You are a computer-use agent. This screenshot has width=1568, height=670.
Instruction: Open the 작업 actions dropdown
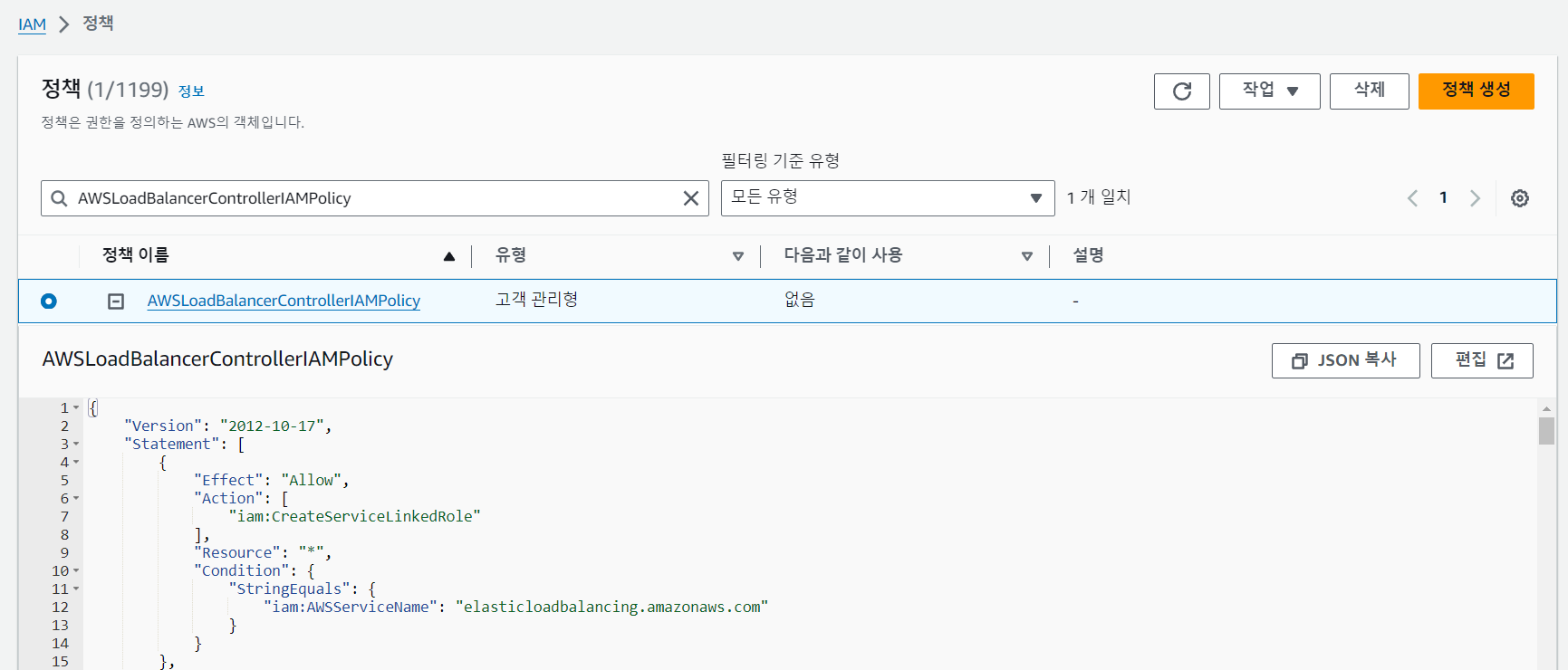pyautogui.click(x=1269, y=91)
